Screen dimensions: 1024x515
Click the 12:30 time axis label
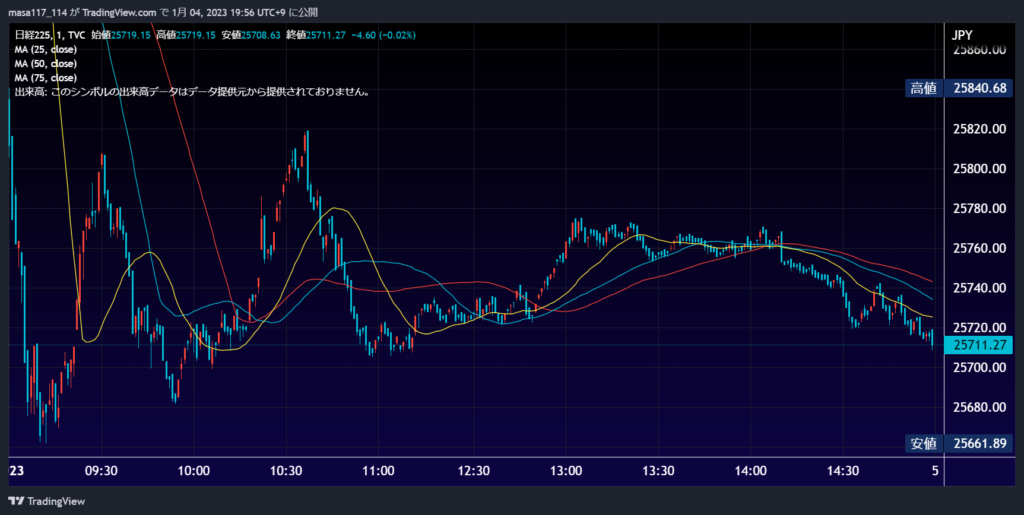pyautogui.click(x=472, y=471)
